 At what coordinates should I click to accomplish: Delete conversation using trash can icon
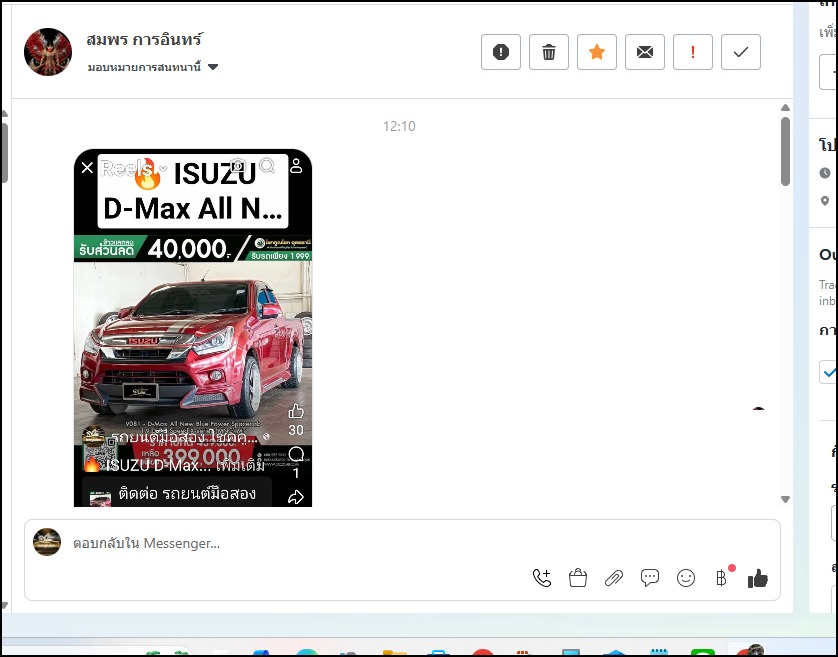click(549, 52)
